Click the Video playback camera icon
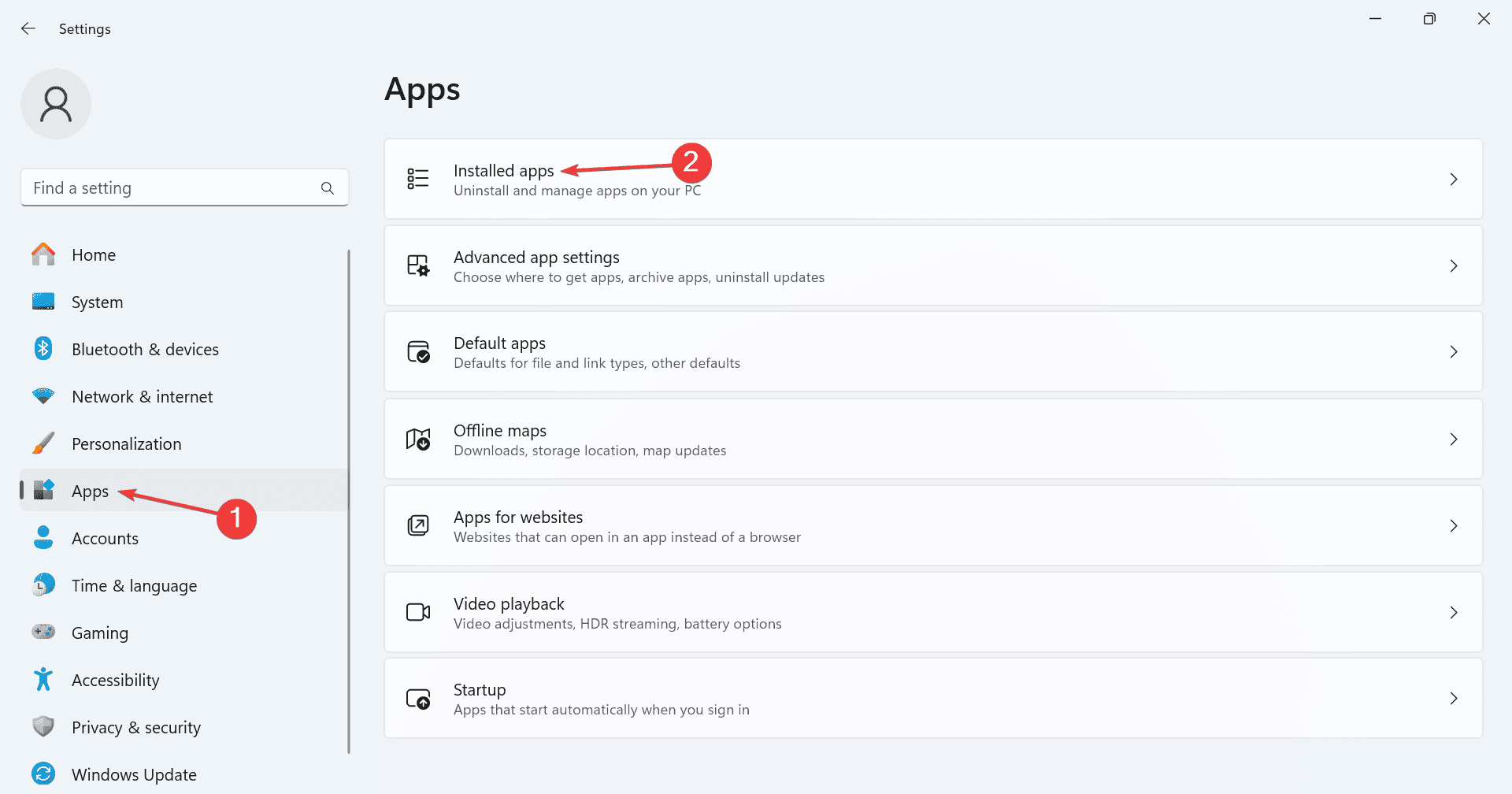Image resolution: width=1512 pixels, height=794 pixels. point(418,612)
